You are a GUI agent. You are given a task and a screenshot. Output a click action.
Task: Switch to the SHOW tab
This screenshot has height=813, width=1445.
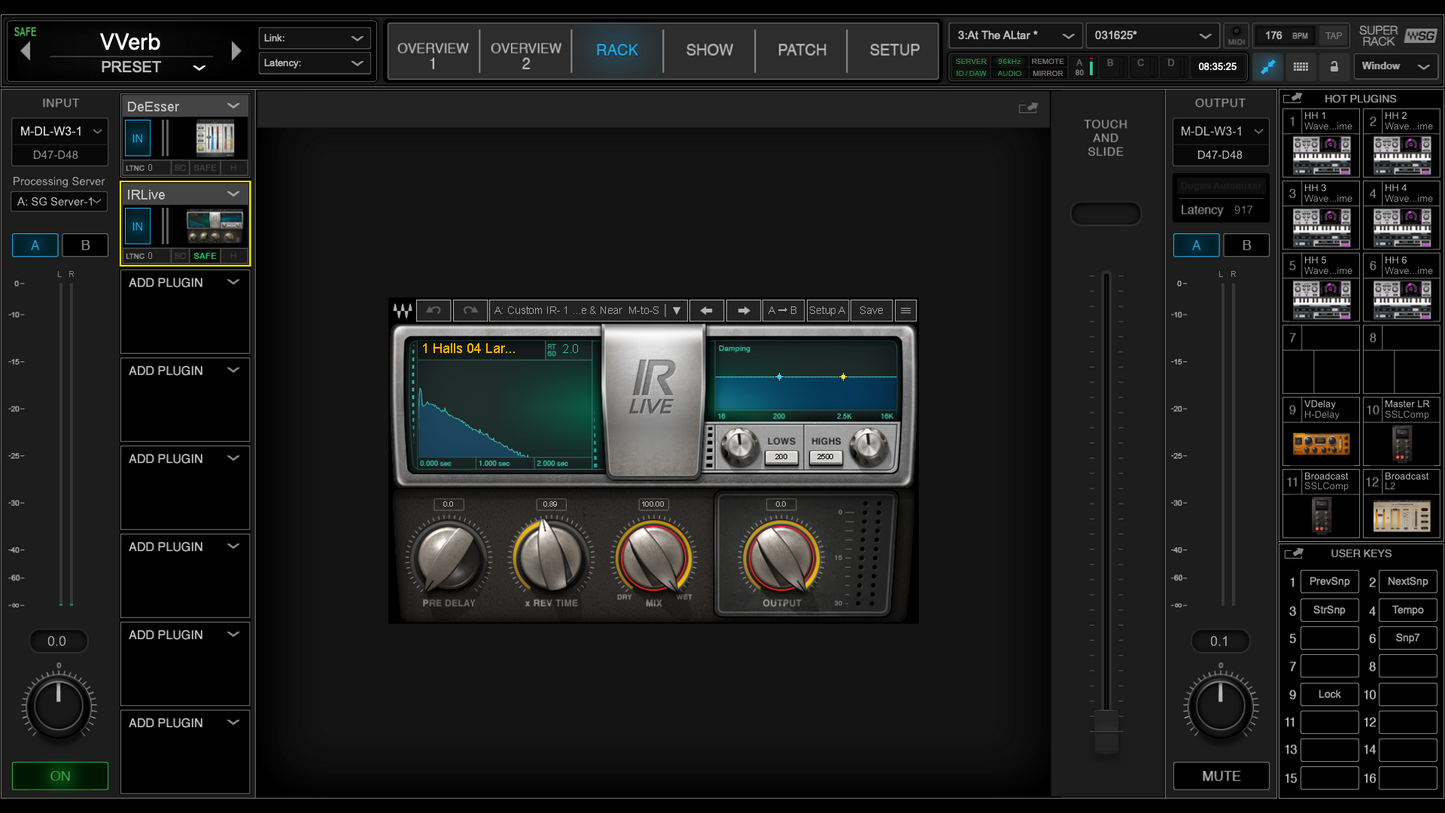pyautogui.click(x=709, y=50)
